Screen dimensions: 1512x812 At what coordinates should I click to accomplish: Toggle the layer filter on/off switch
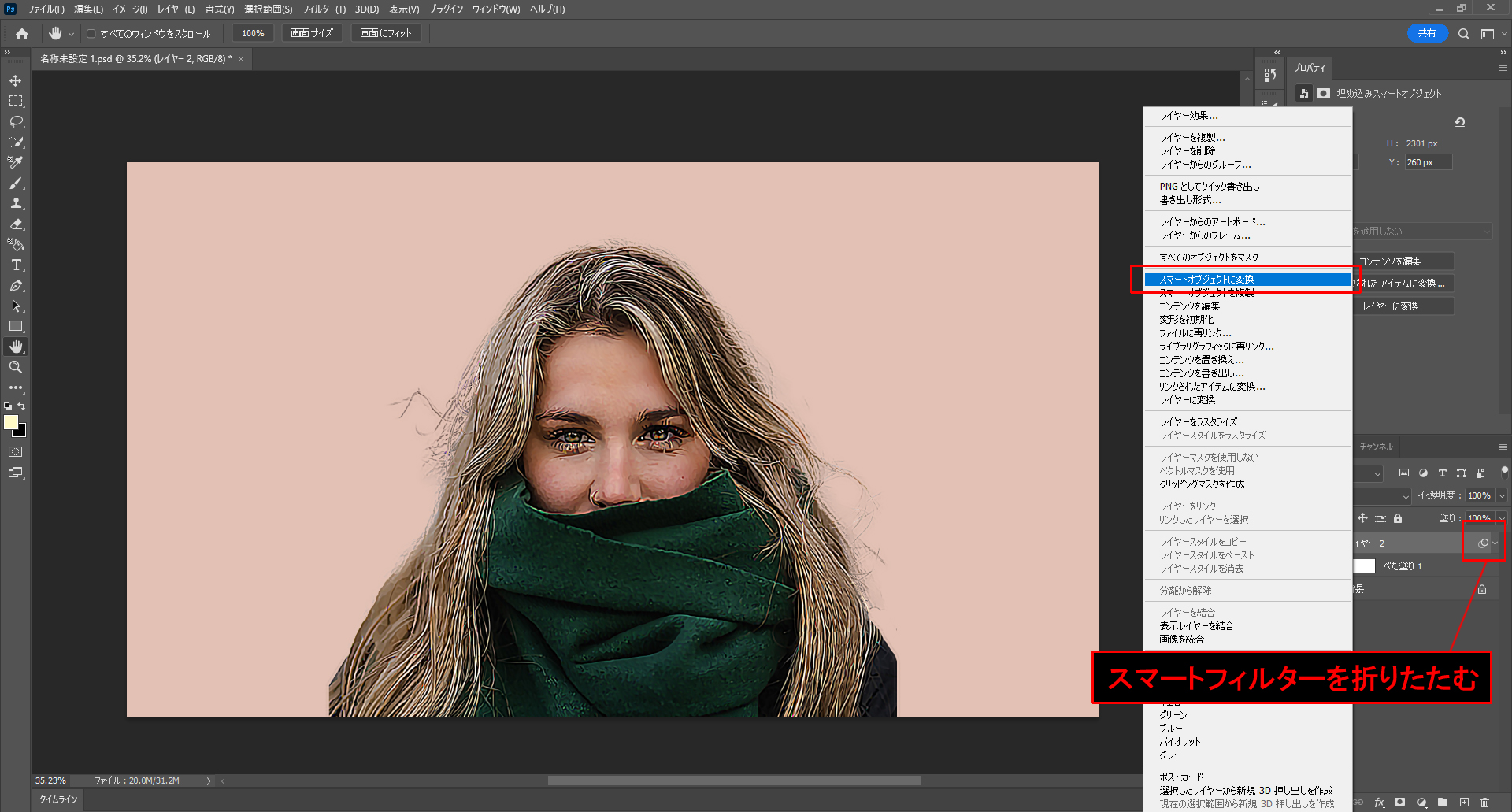(x=1505, y=472)
